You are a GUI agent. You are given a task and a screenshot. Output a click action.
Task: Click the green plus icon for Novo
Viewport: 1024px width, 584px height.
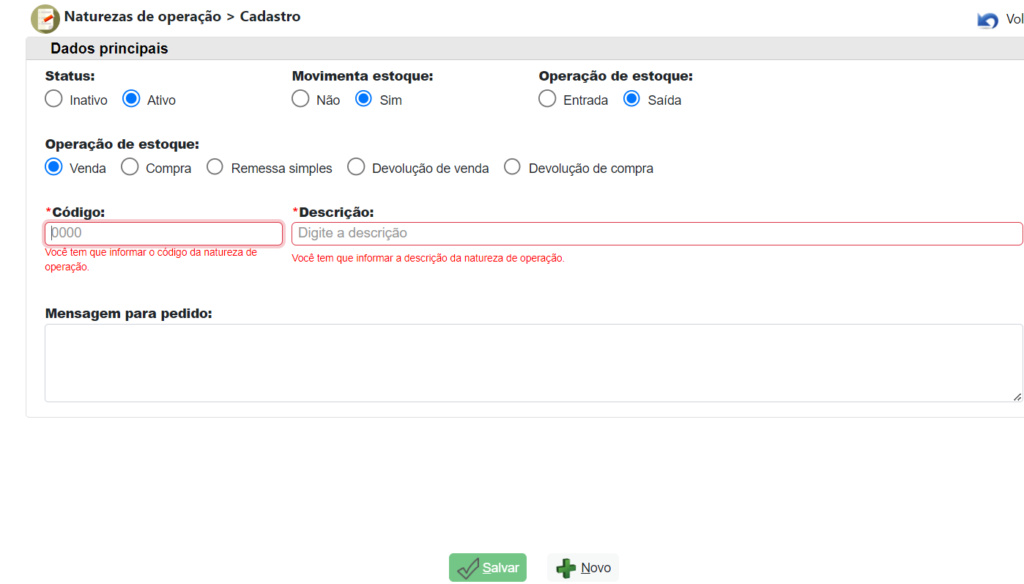[x=566, y=568]
